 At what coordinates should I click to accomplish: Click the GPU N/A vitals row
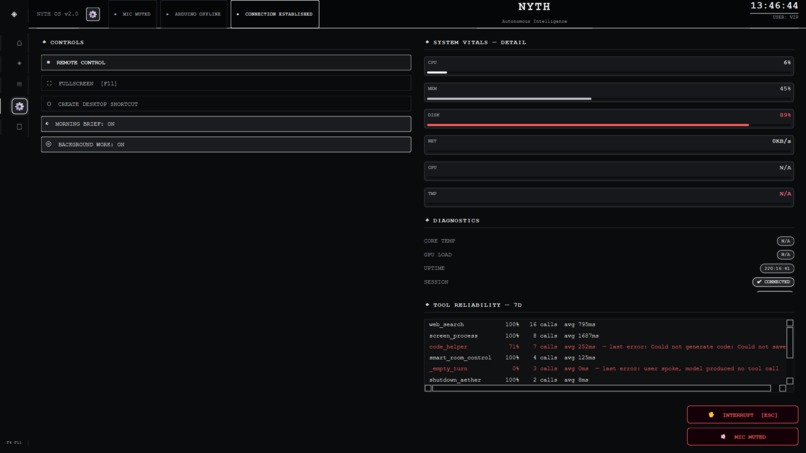(x=609, y=171)
